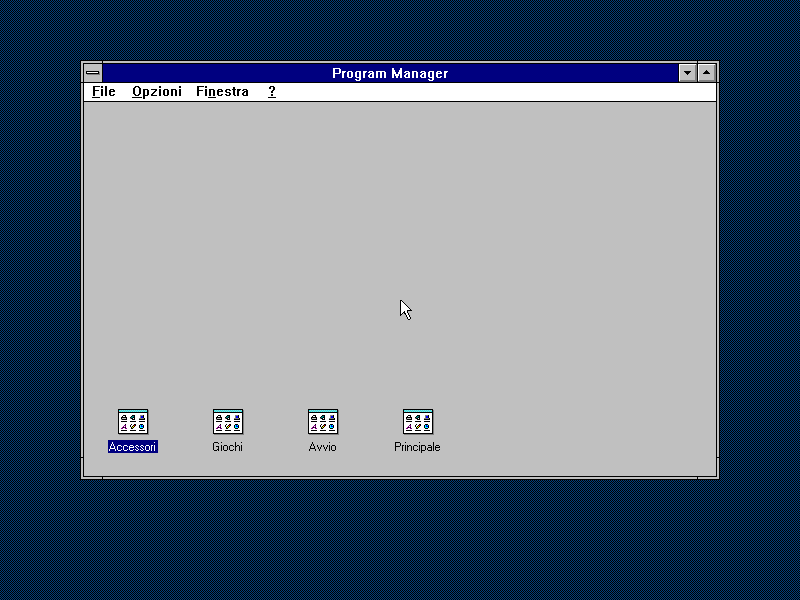The image size is (800, 600).
Task: Select the Giochi program group icon
Action: coord(228,421)
